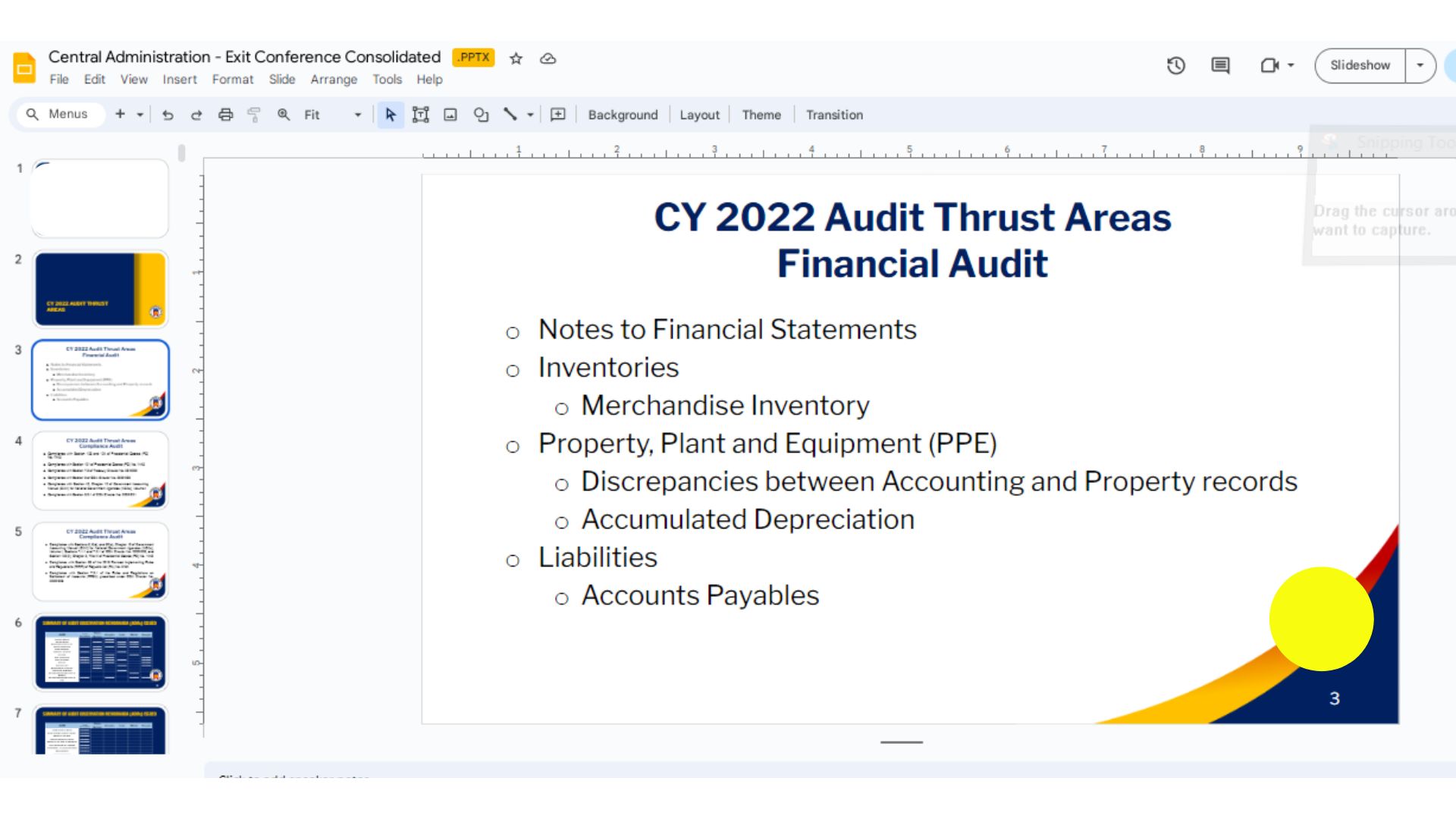Image resolution: width=1456 pixels, height=819 pixels.
Task: Click the Background button
Action: [x=623, y=115]
